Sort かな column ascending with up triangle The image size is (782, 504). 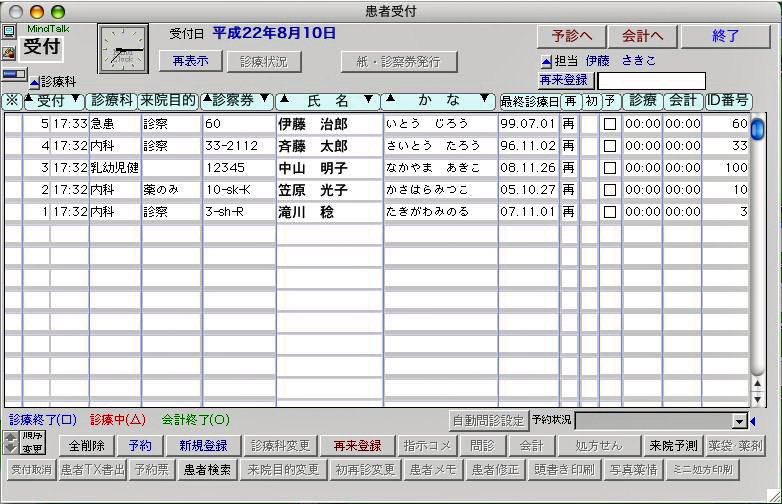point(391,98)
